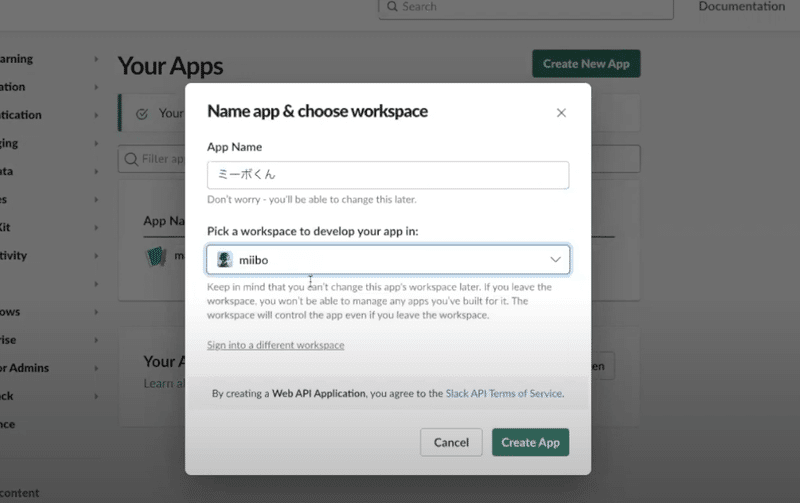This screenshot has height=503, width=800.
Task: Click the chevron arrow in workspace selector
Action: point(556,260)
